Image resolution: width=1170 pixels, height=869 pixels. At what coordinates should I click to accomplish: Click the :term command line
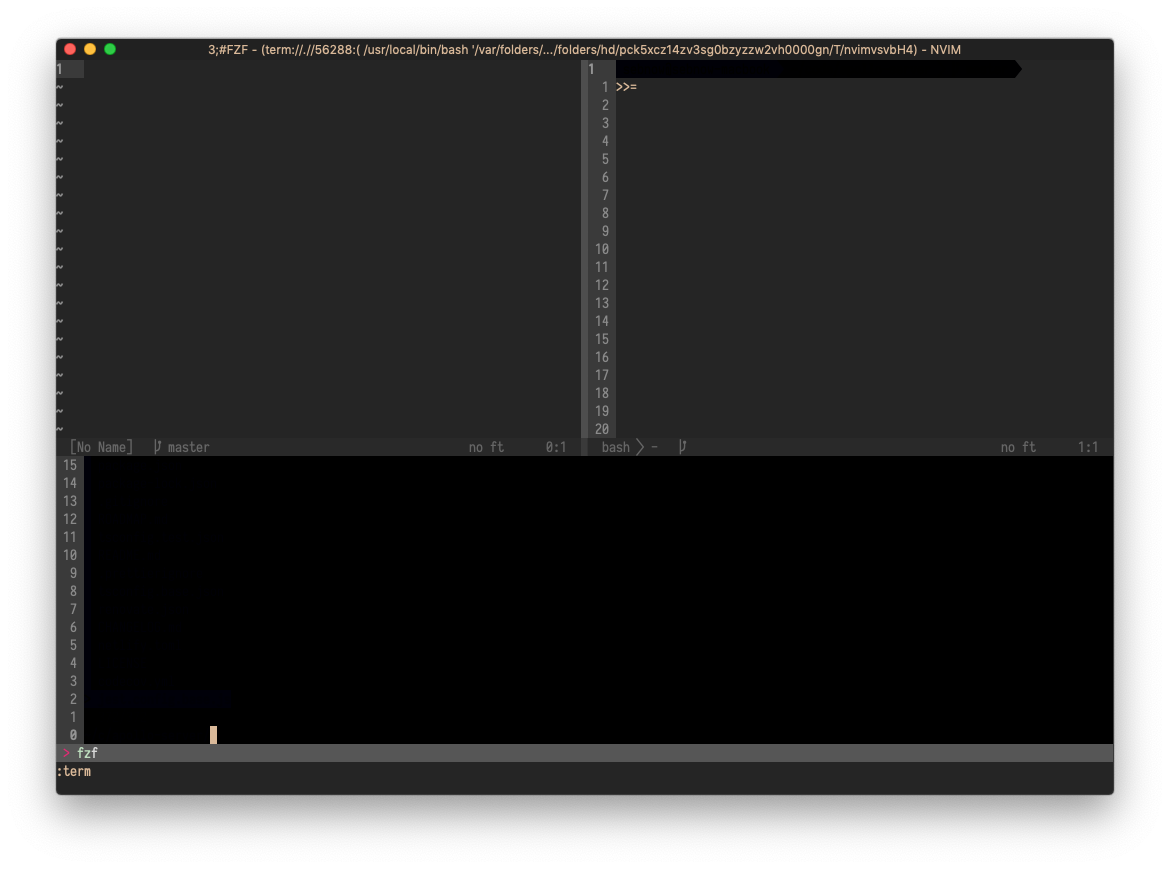pos(585,771)
